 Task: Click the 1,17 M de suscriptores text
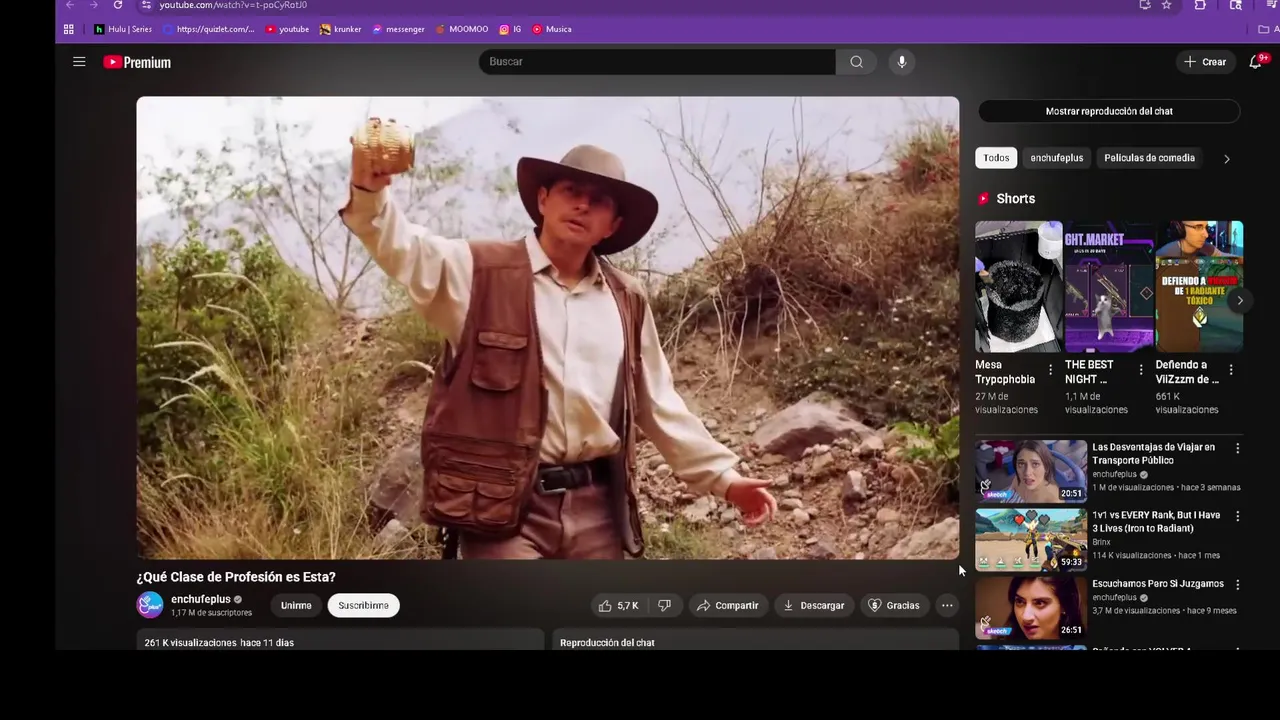pyautogui.click(x=211, y=613)
